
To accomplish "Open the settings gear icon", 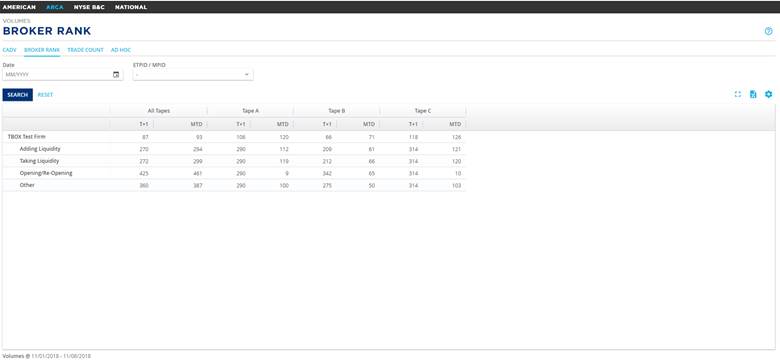I will [x=768, y=94].
